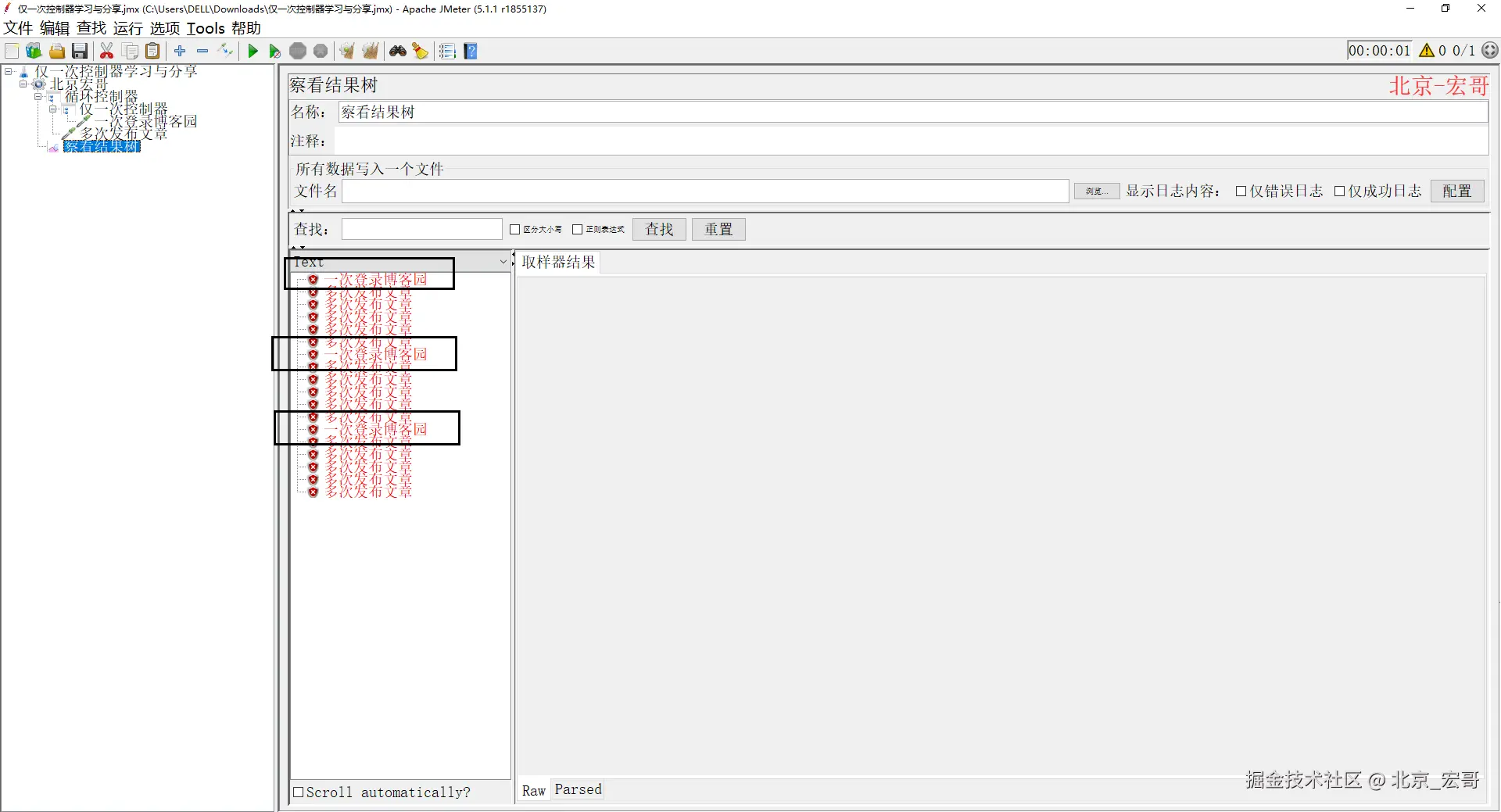Viewport: 1501px width, 812px height.
Task: Open the 文件 menu
Action: [18, 28]
